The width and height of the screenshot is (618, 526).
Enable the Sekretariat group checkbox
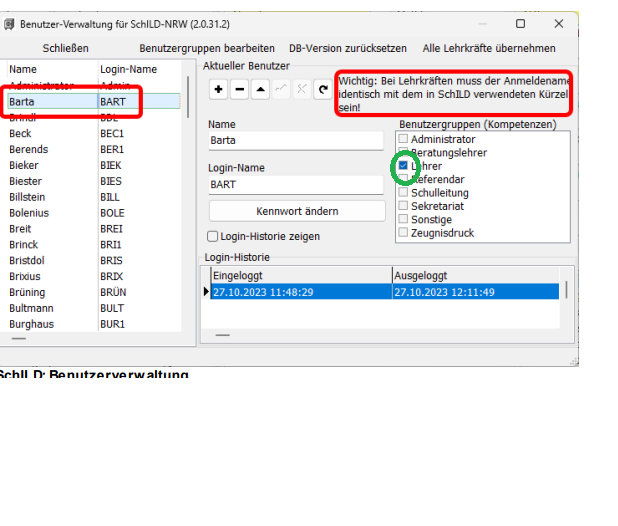point(403,206)
